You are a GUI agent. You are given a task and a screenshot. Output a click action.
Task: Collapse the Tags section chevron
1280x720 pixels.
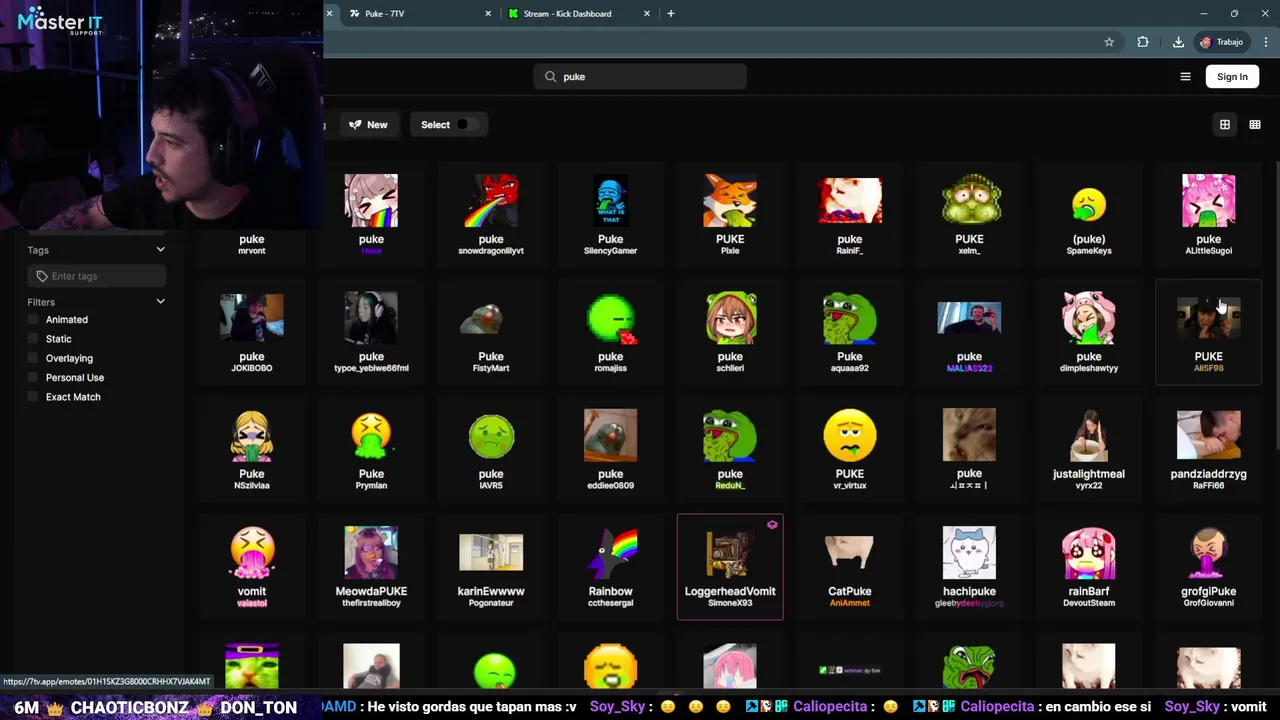coord(160,250)
